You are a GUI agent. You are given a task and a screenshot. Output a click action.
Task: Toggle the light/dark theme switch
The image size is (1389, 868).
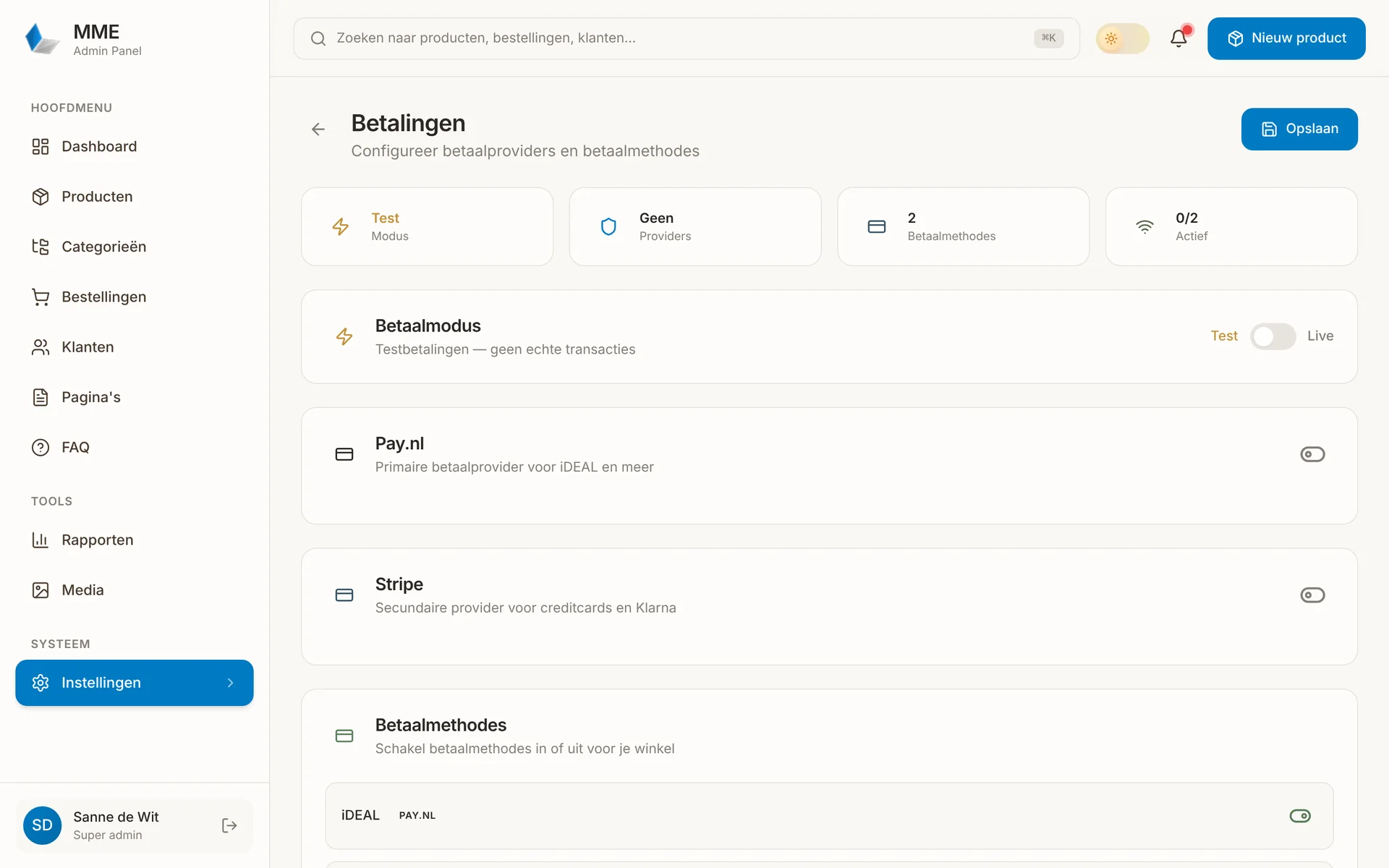[1123, 38]
